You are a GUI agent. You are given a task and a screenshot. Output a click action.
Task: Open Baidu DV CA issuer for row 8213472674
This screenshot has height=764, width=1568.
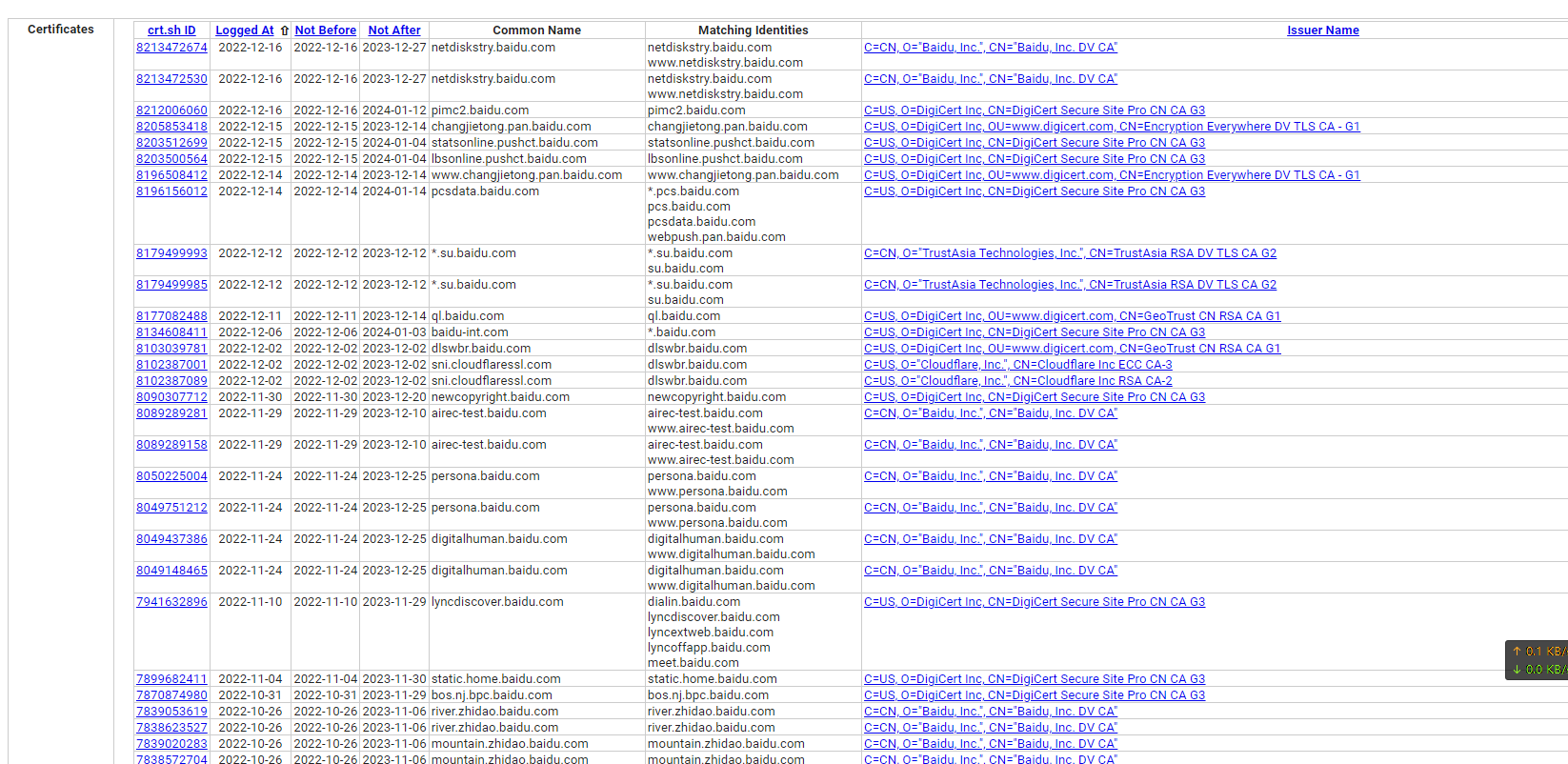pos(991,48)
